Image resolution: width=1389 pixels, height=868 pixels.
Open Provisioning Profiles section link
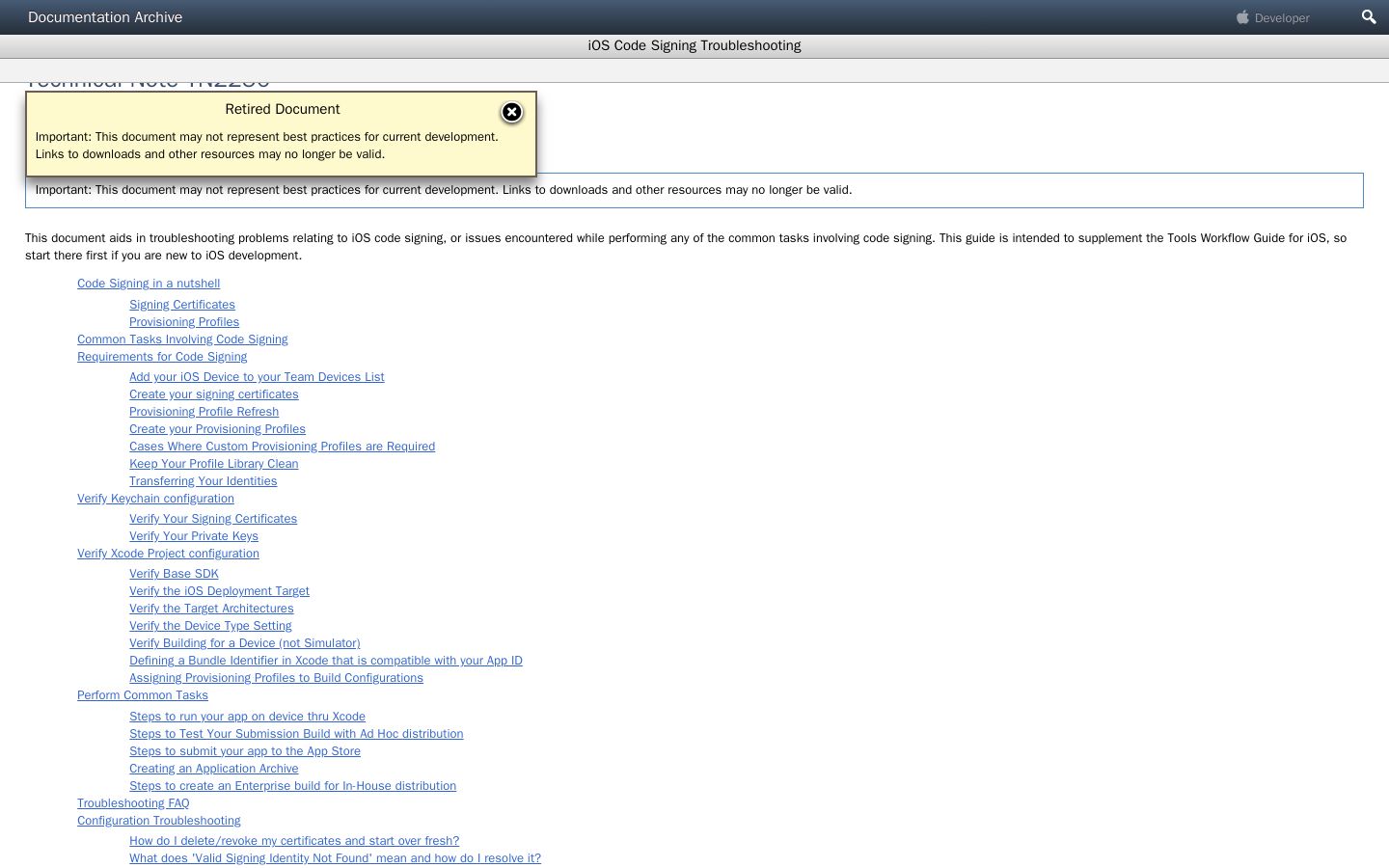tap(184, 322)
